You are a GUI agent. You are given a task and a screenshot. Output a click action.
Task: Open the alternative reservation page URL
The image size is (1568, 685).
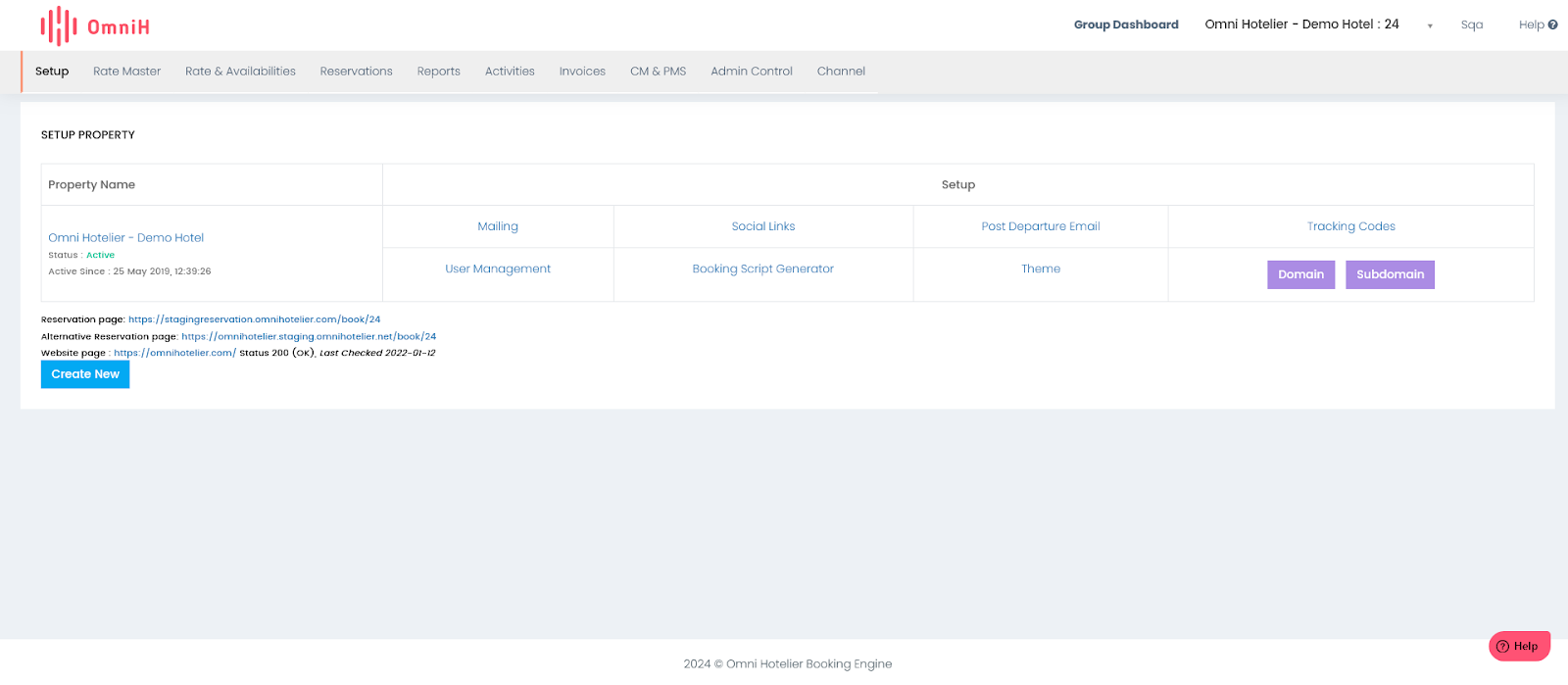click(309, 336)
